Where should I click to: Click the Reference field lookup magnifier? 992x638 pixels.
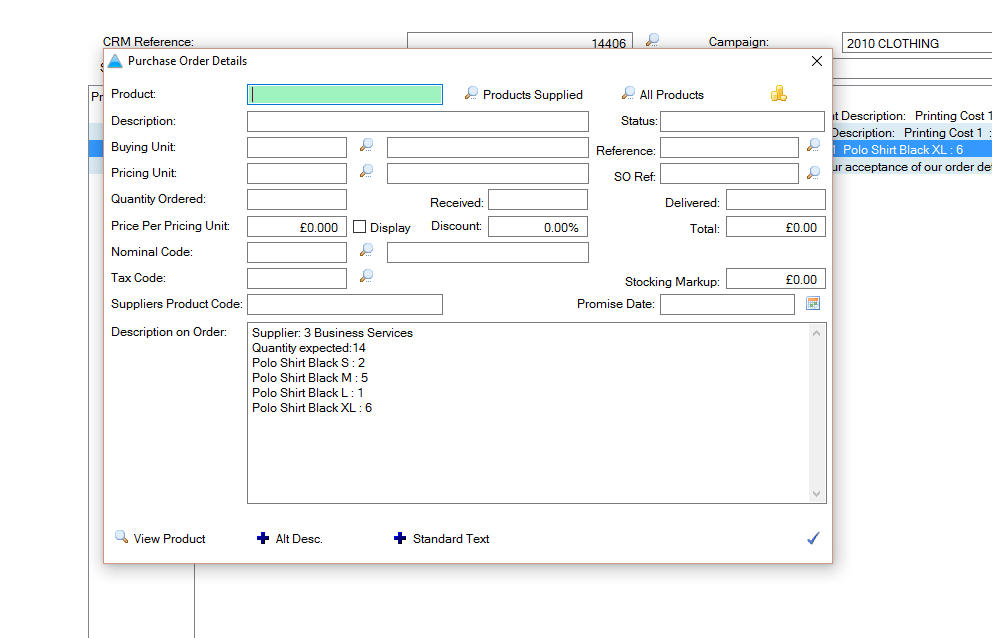[x=814, y=146]
